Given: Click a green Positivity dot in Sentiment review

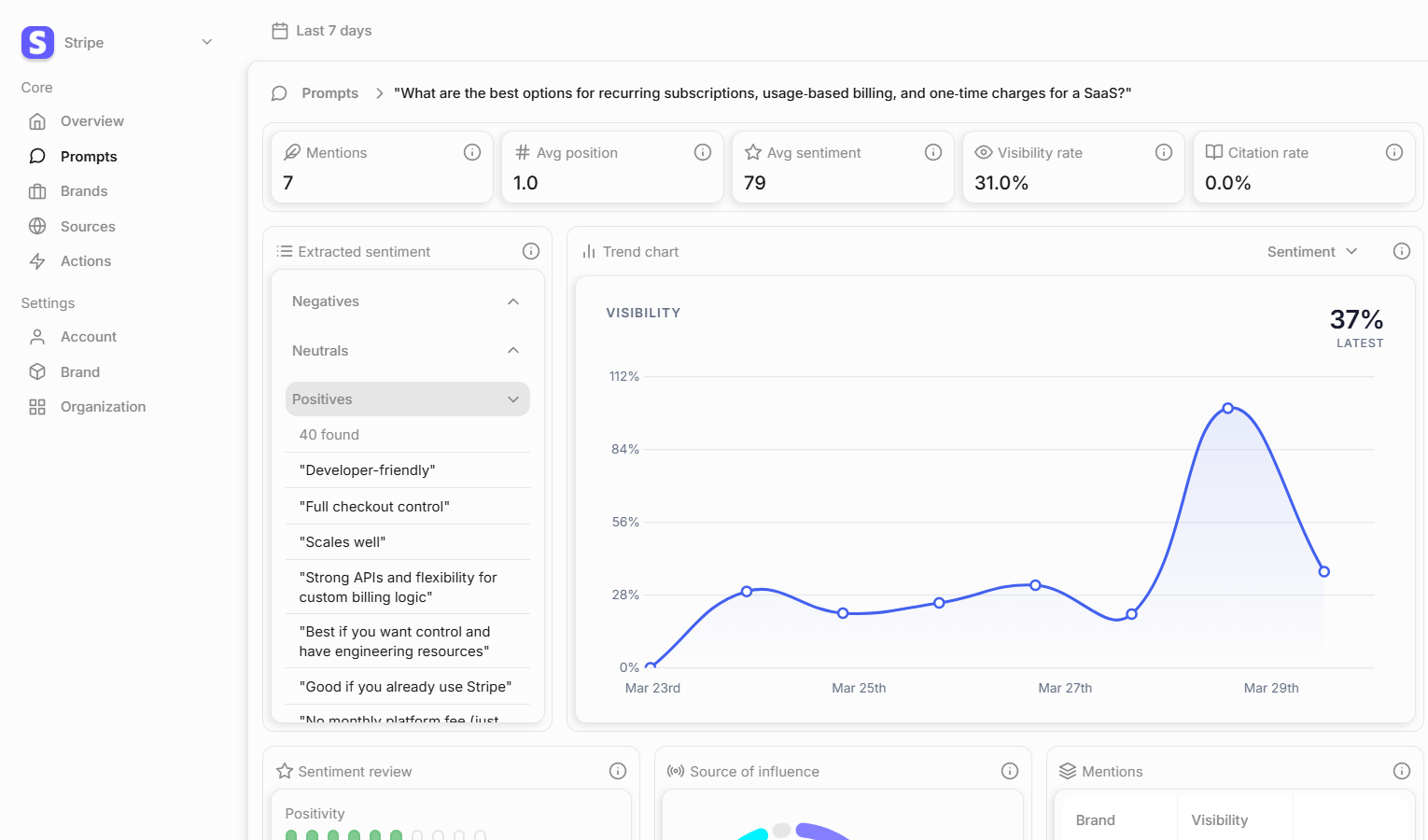Looking at the screenshot, I should tap(289, 835).
